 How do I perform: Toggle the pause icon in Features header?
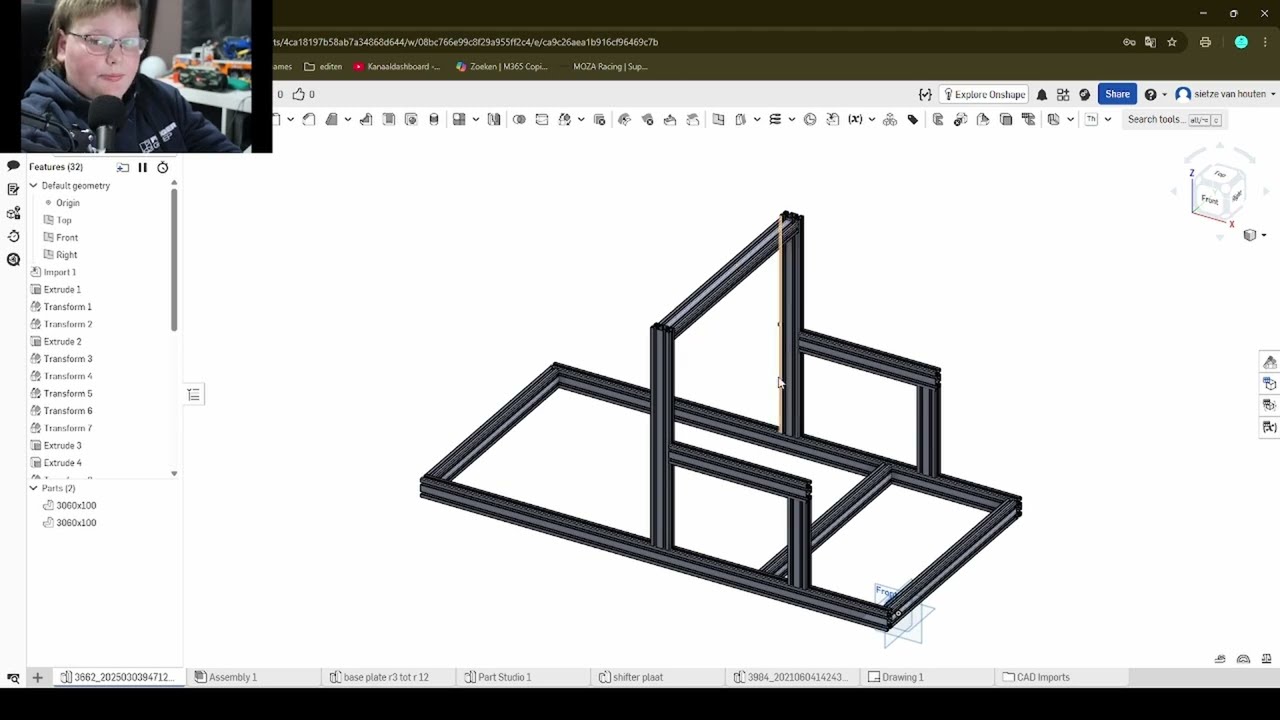pyautogui.click(x=142, y=167)
